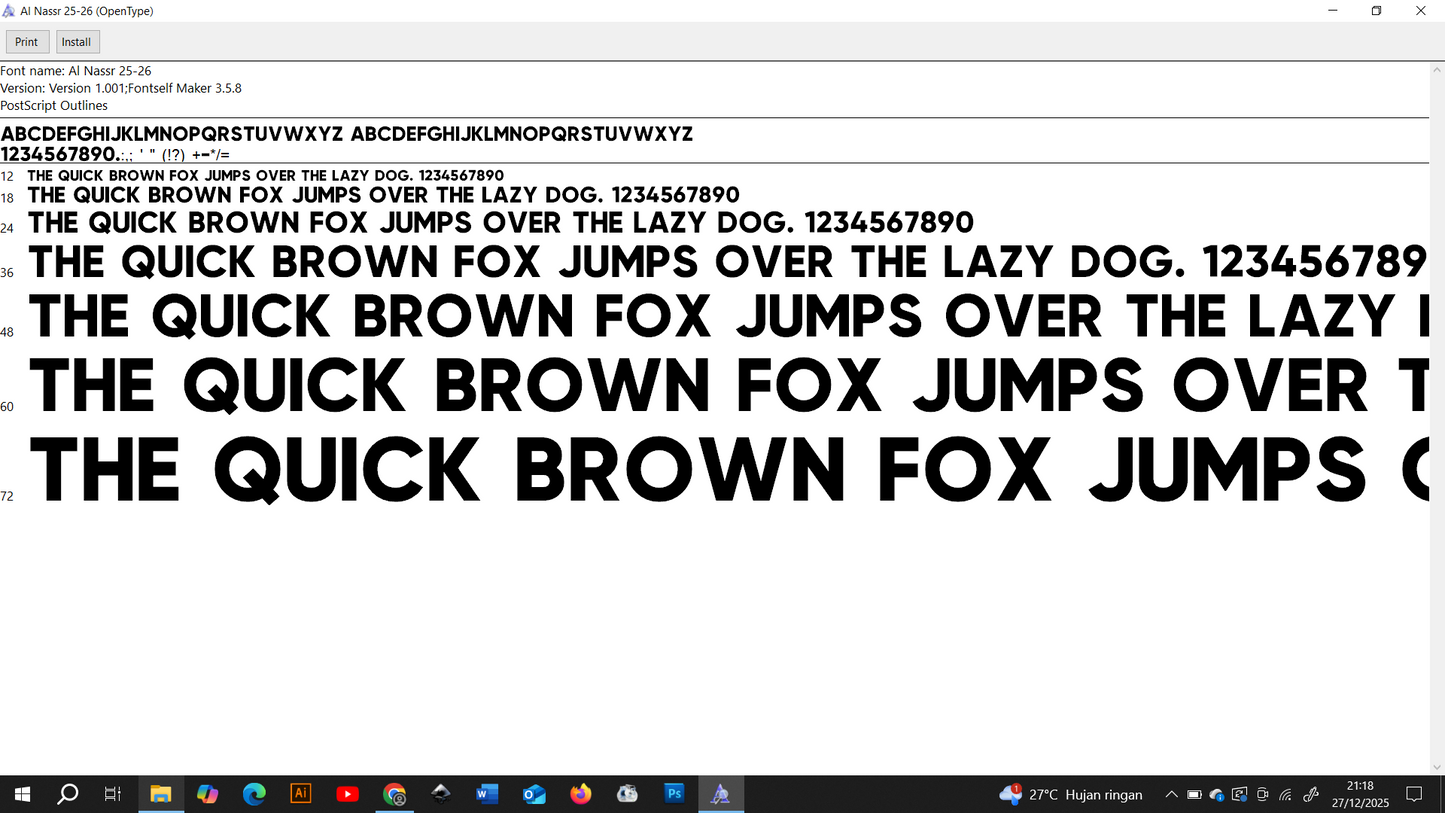This screenshot has height=813, width=1445.
Task: Open Outlook from the taskbar
Action: coord(534,794)
